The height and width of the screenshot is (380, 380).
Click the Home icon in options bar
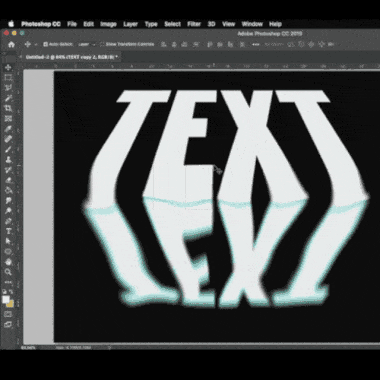(11, 44)
